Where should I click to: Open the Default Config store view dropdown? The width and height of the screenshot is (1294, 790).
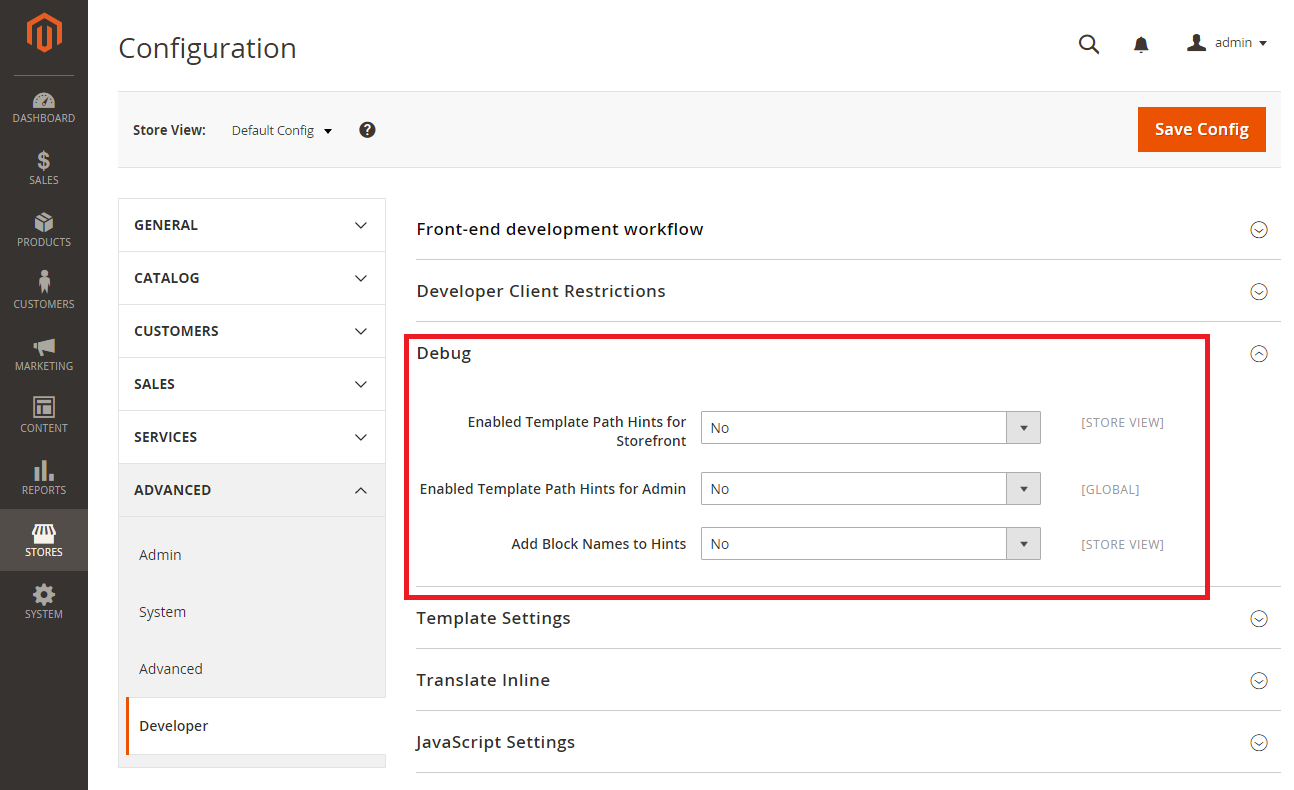click(x=281, y=131)
